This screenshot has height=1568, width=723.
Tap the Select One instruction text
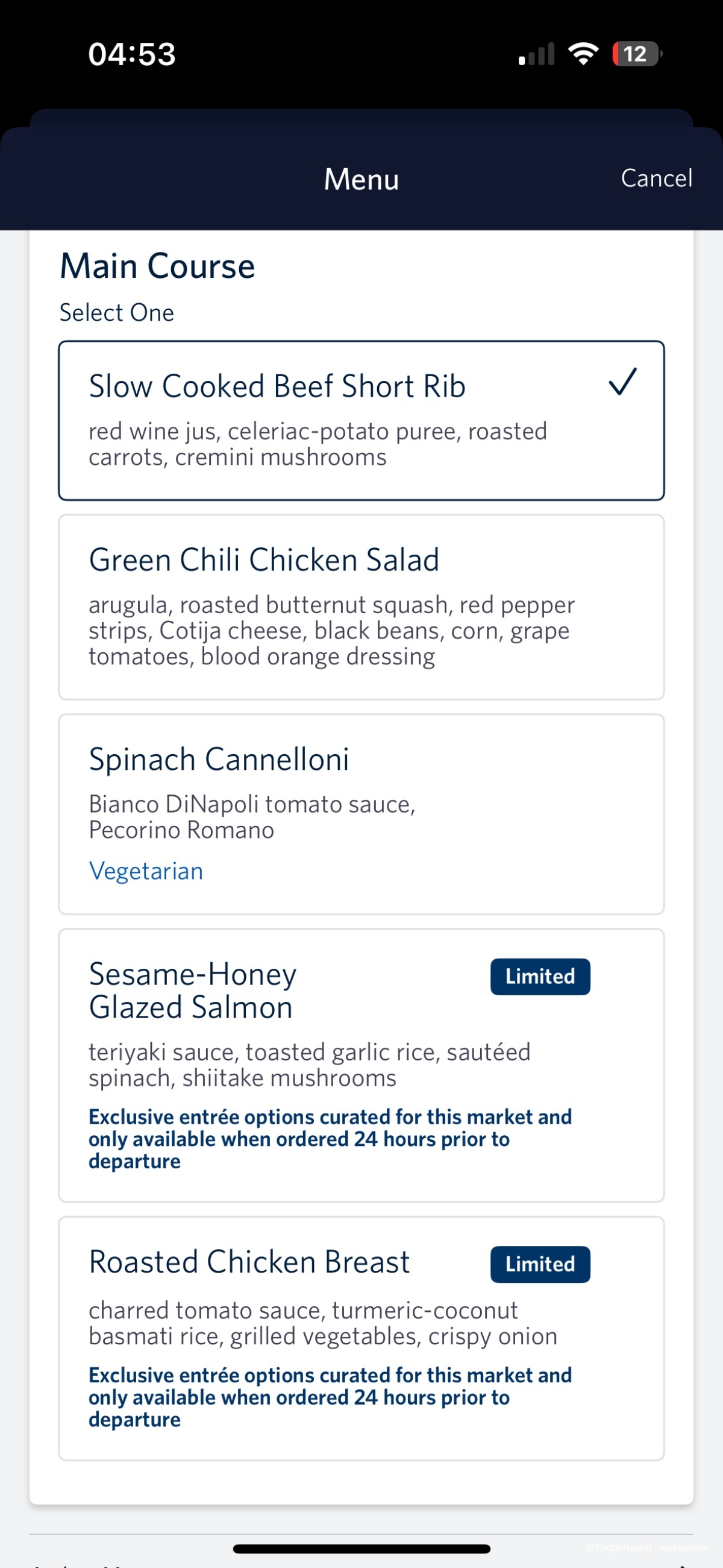pos(117,313)
